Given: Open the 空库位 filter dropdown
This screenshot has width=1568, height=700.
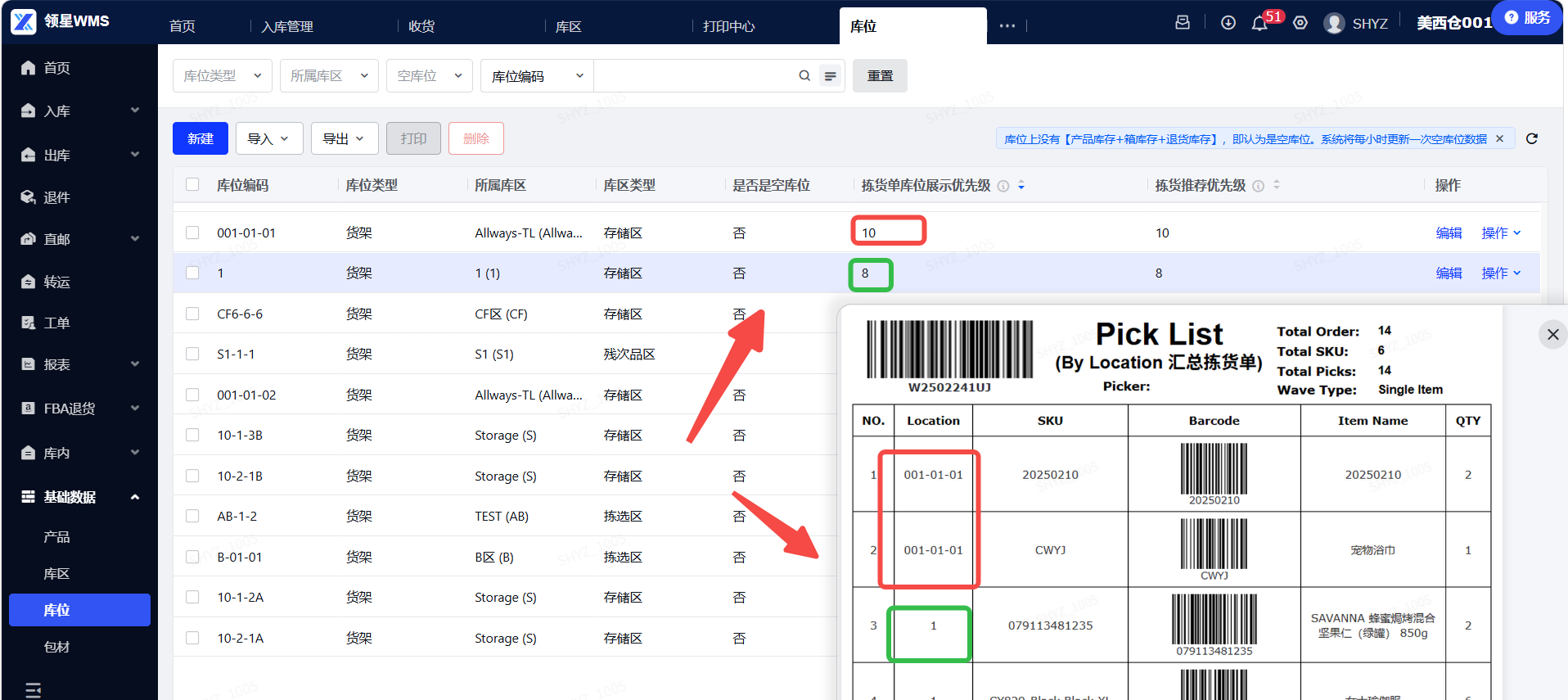Looking at the screenshot, I should click(430, 75).
